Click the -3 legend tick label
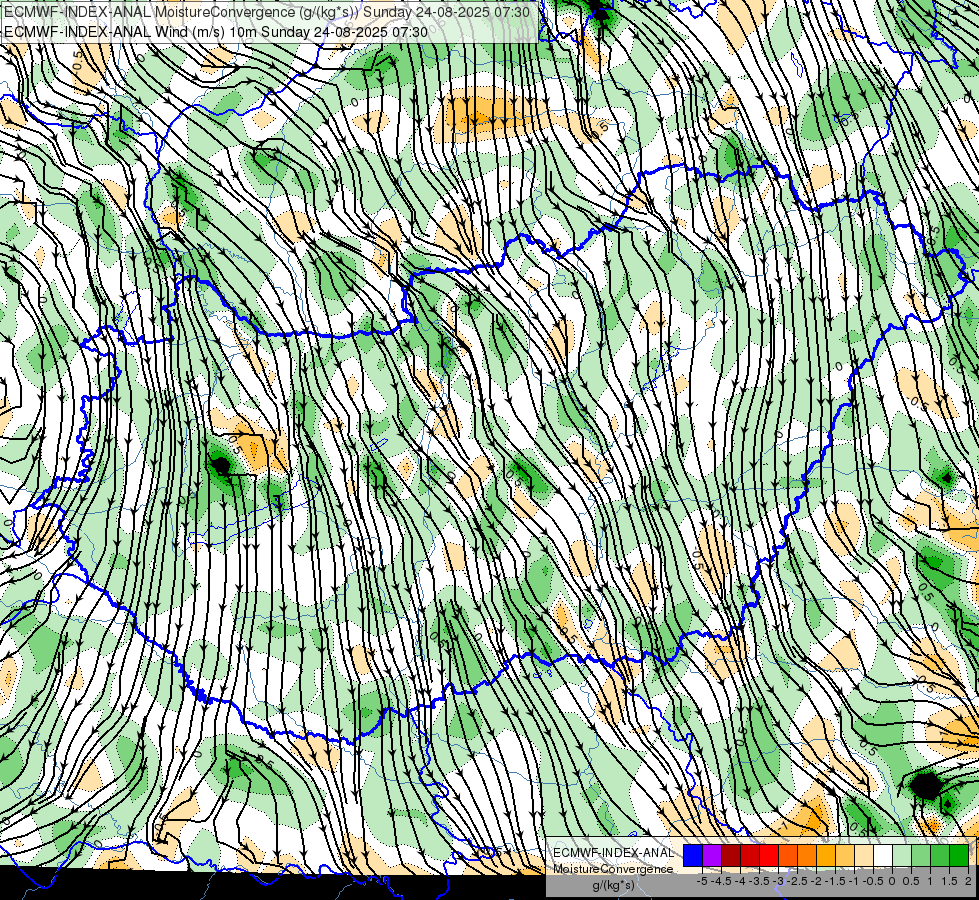Viewport: 979px width, 900px height. [x=779, y=881]
